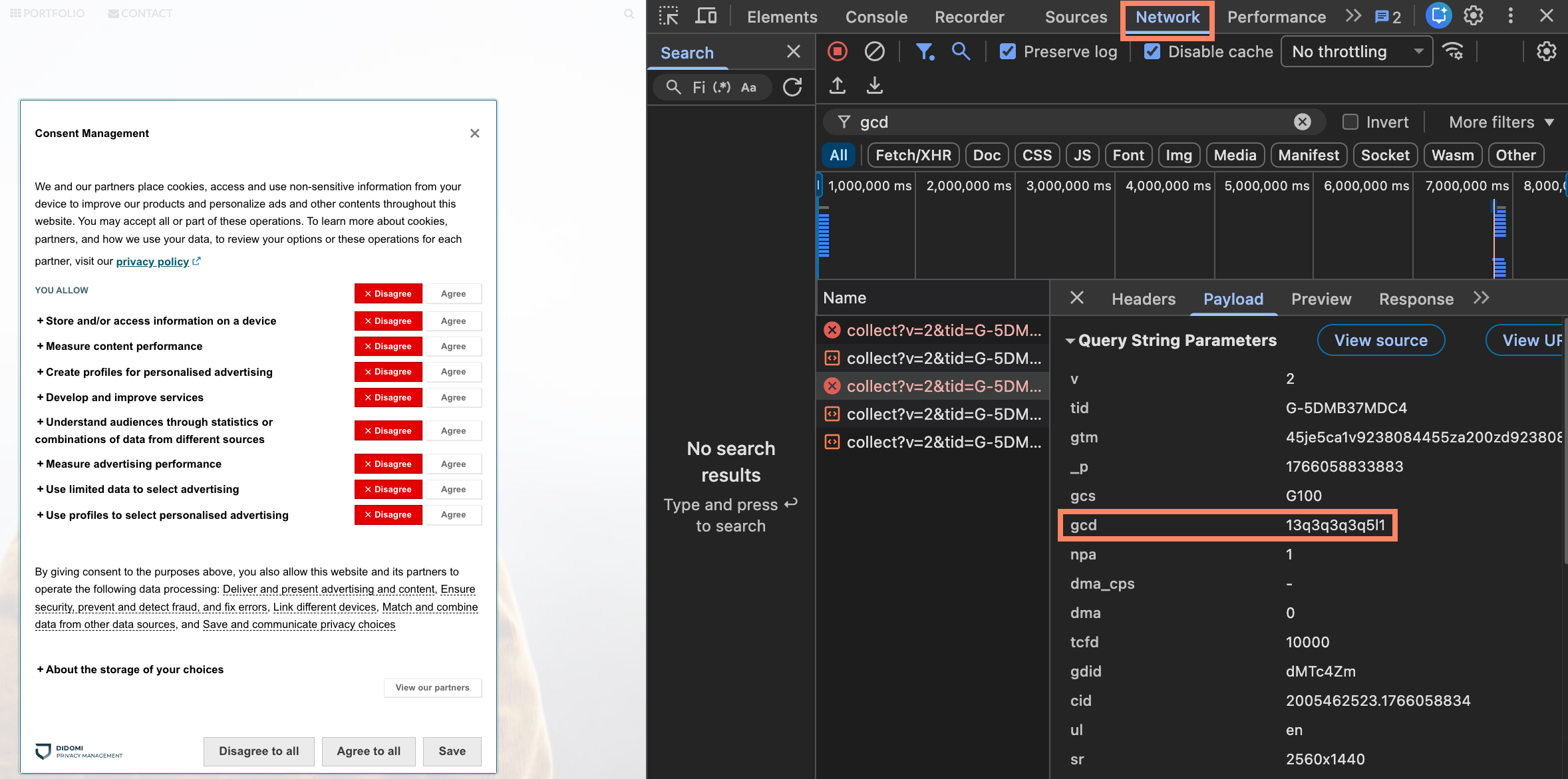Image resolution: width=1568 pixels, height=779 pixels.
Task: Expand the More filters dropdown
Action: point(1501,122)
